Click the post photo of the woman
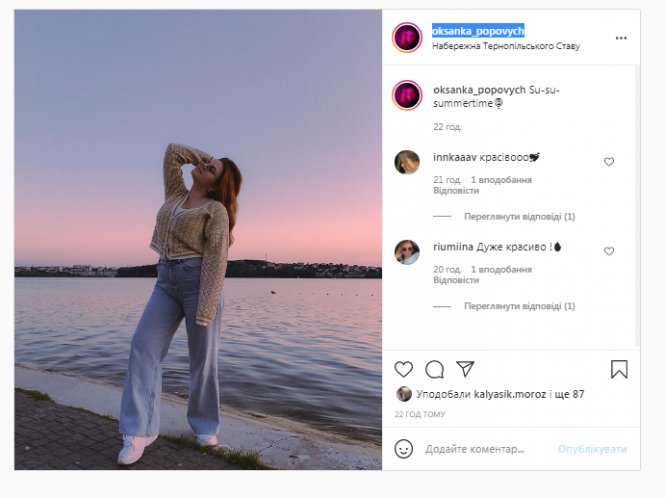Image resolution: width=665 pixels, height=498 pixels. point(198,240)
